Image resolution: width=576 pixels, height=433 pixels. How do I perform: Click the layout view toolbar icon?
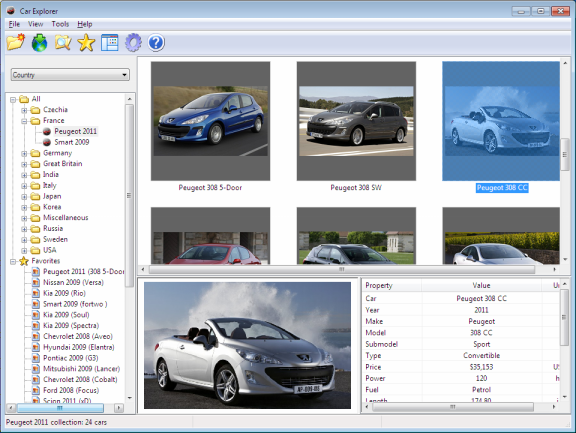109,42
